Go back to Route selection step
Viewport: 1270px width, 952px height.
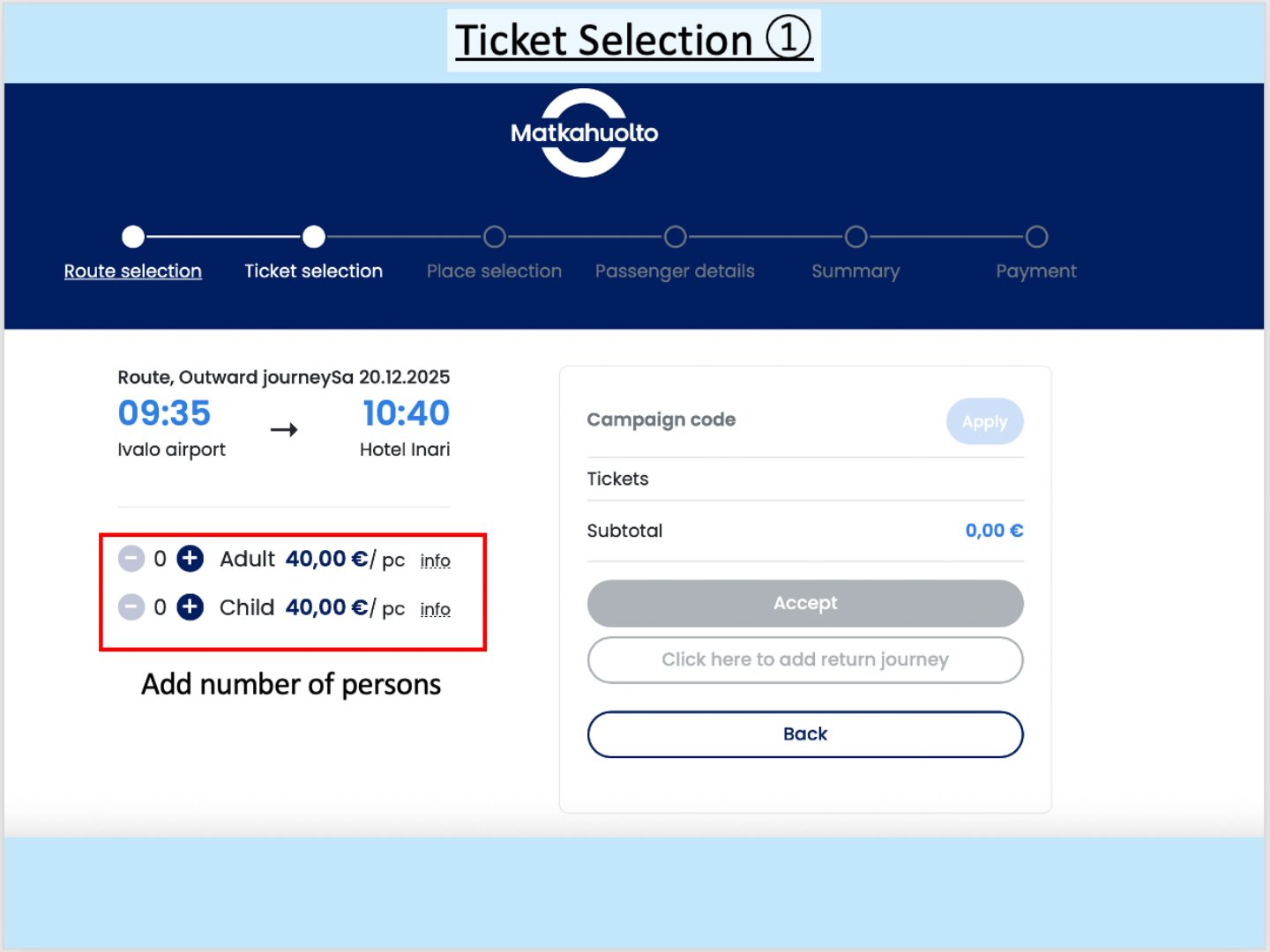point(132,271)
